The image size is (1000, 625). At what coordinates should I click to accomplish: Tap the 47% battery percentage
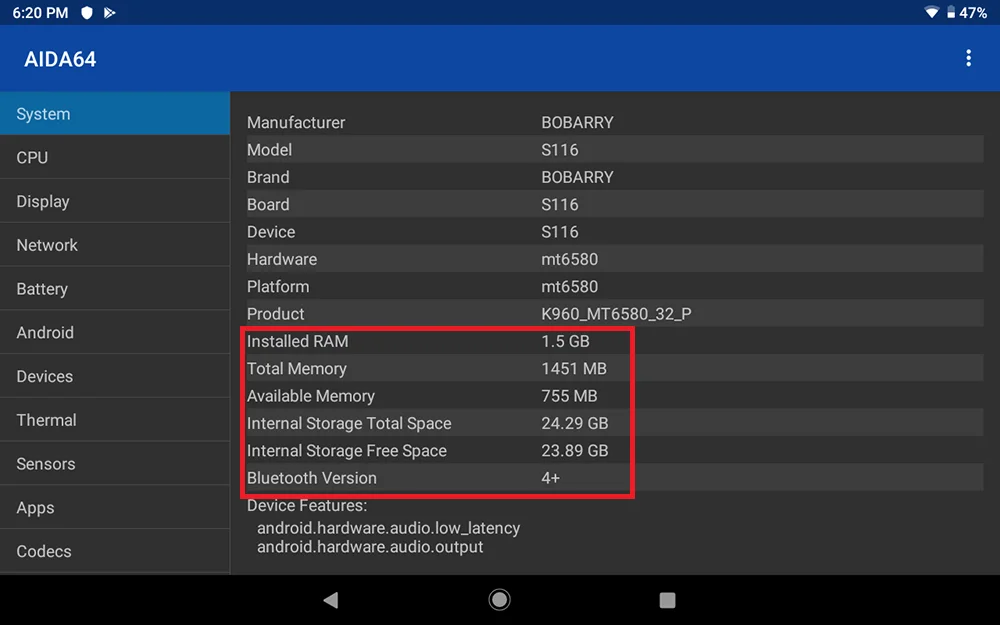pyautogui.click(x=973, y=13)
